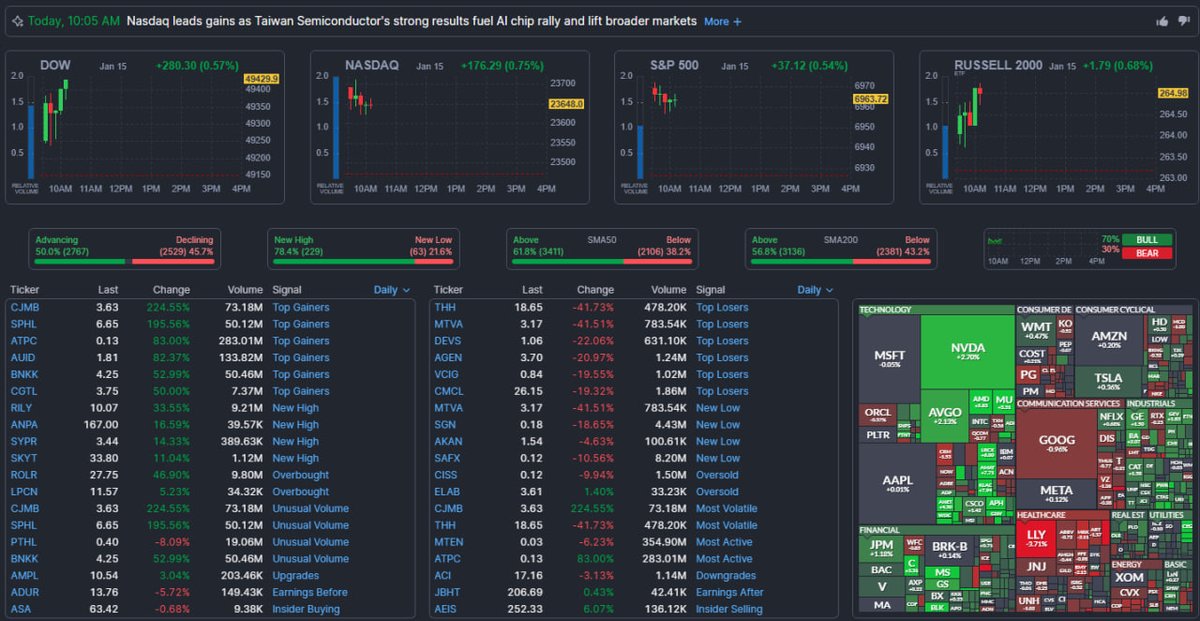Open CGTL ticker quote page
Viewport: 1200px width, 621px height.
click(x=23, y=391)
